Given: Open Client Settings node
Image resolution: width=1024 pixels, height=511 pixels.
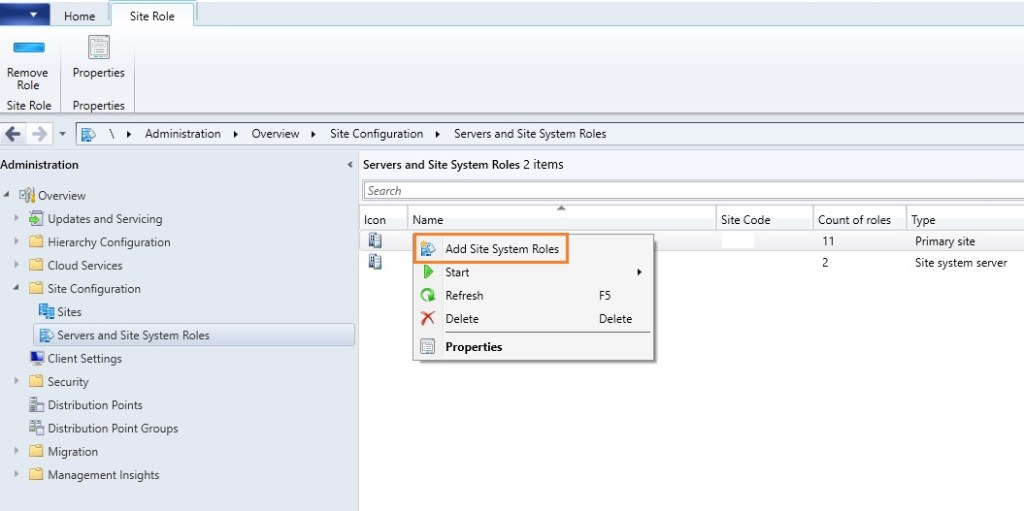Looking at the screenshot, I should 84,359.
